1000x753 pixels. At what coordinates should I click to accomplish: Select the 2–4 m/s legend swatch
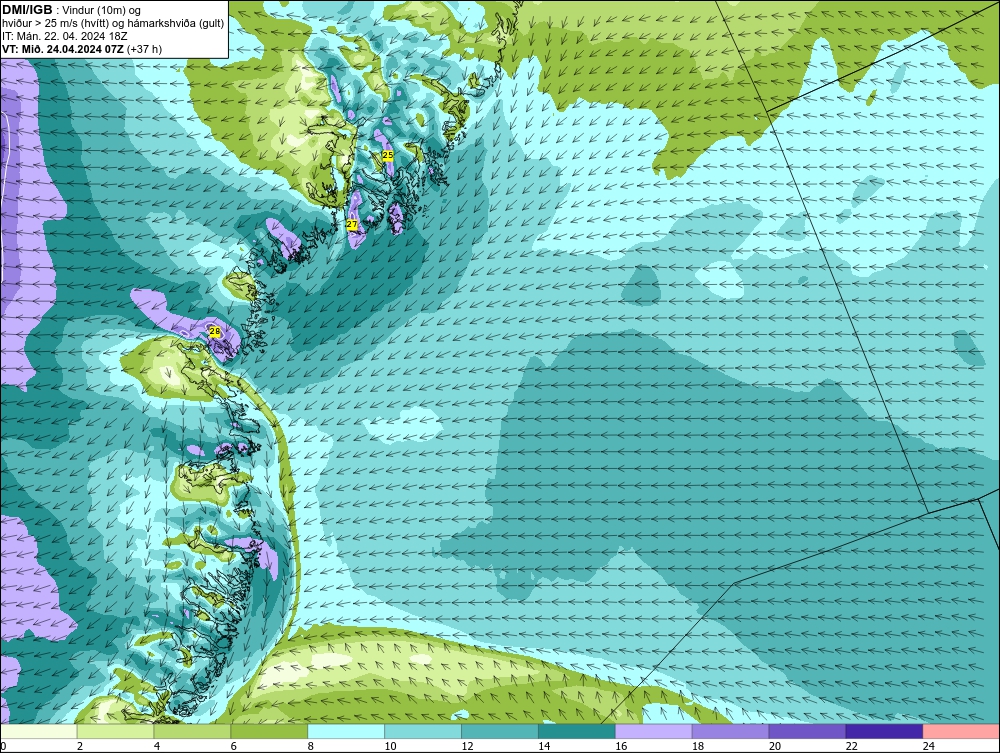click(115, 731)
